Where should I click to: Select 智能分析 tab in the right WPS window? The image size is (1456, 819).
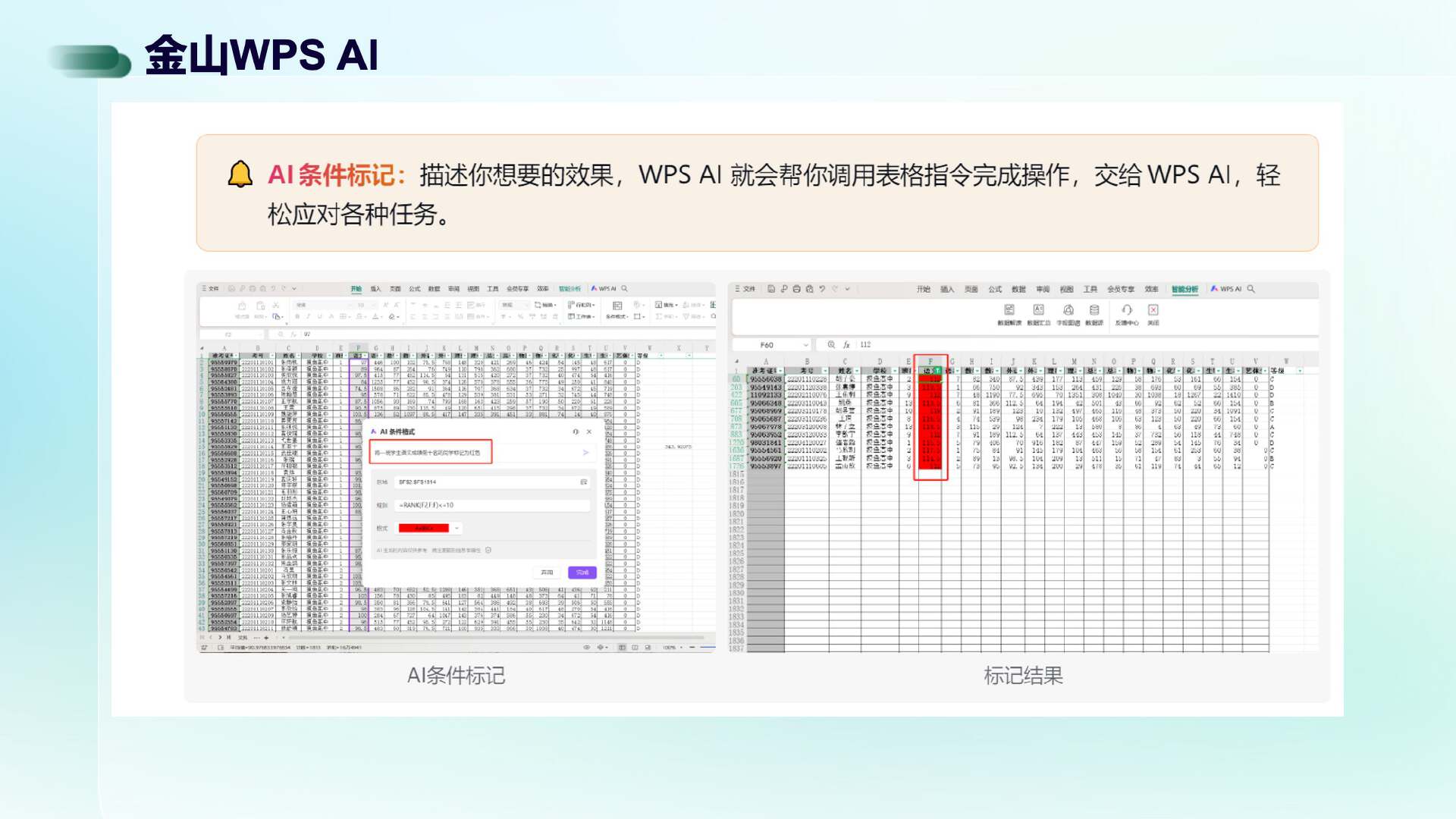pyautogui.click(x=1185, y=289)
